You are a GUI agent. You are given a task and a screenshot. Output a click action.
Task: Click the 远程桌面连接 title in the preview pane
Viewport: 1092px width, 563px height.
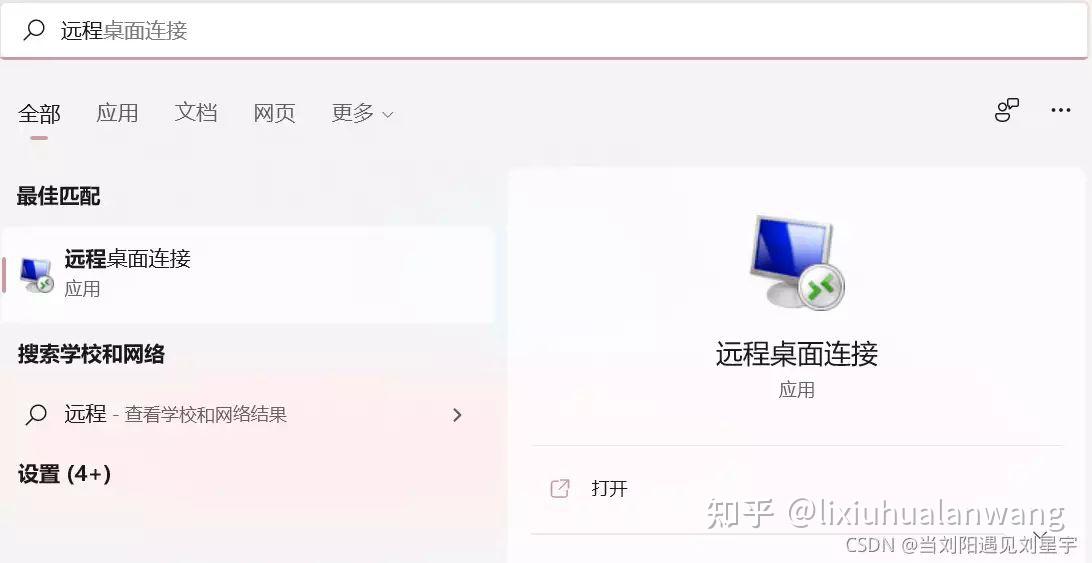797,354
